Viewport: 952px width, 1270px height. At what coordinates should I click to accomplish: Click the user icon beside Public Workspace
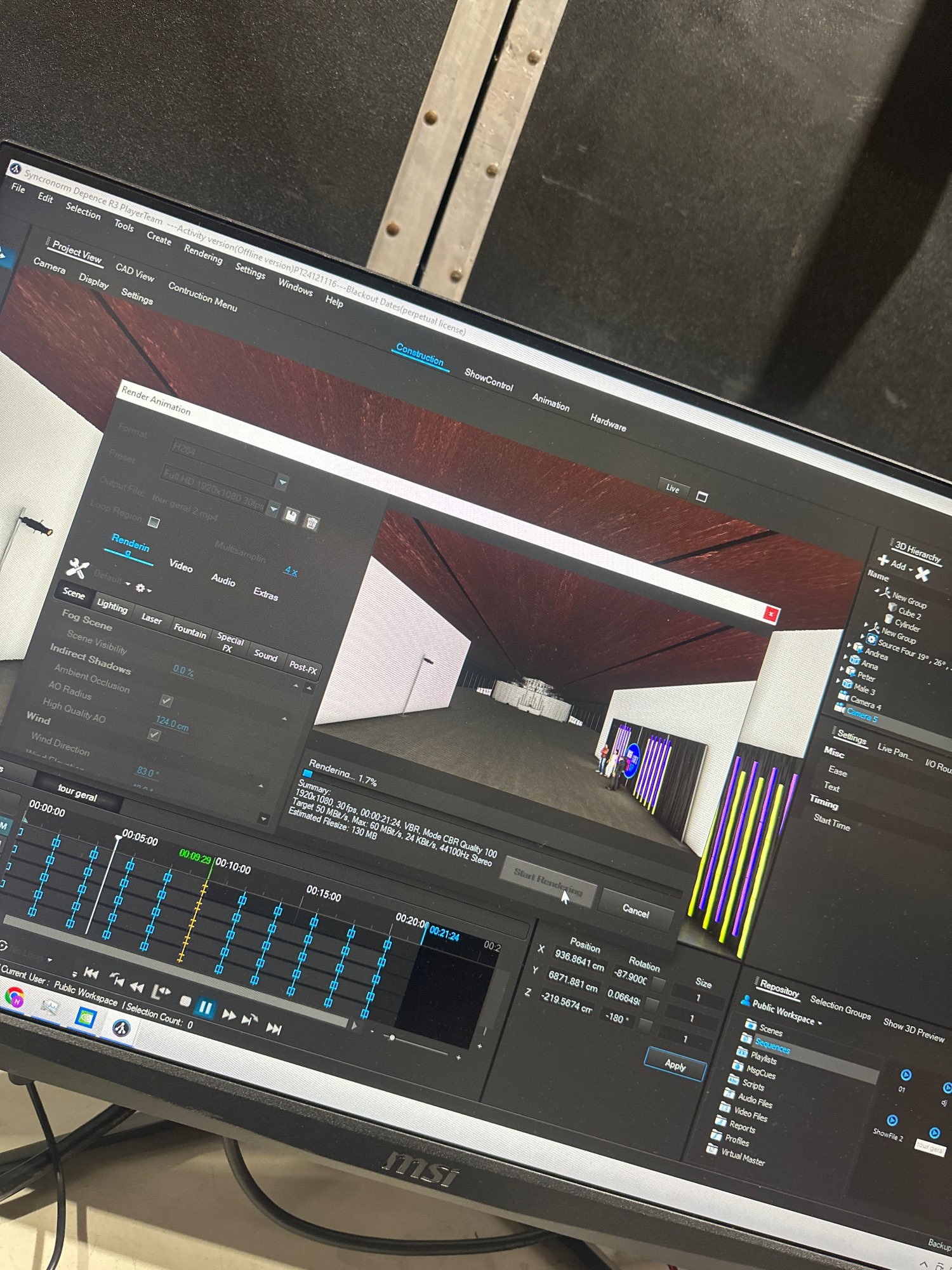[x=745, y=1001]
